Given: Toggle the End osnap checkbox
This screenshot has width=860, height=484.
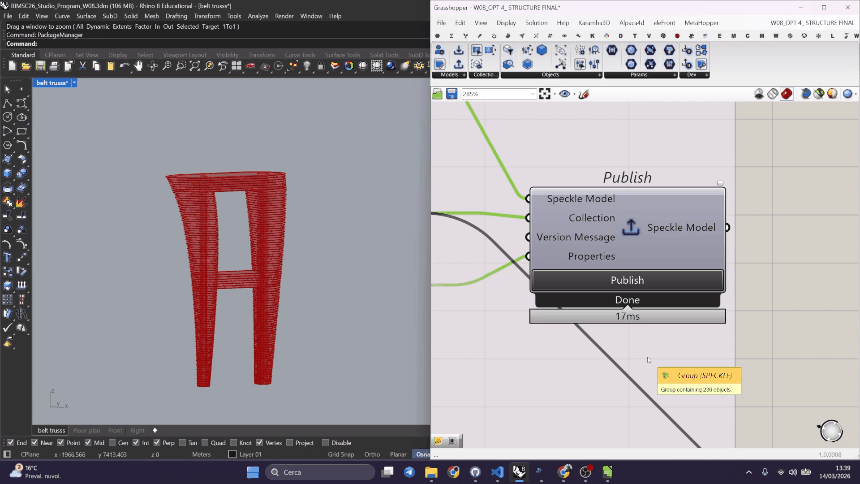Looking at the screenshot, I should tap(11, 442).
